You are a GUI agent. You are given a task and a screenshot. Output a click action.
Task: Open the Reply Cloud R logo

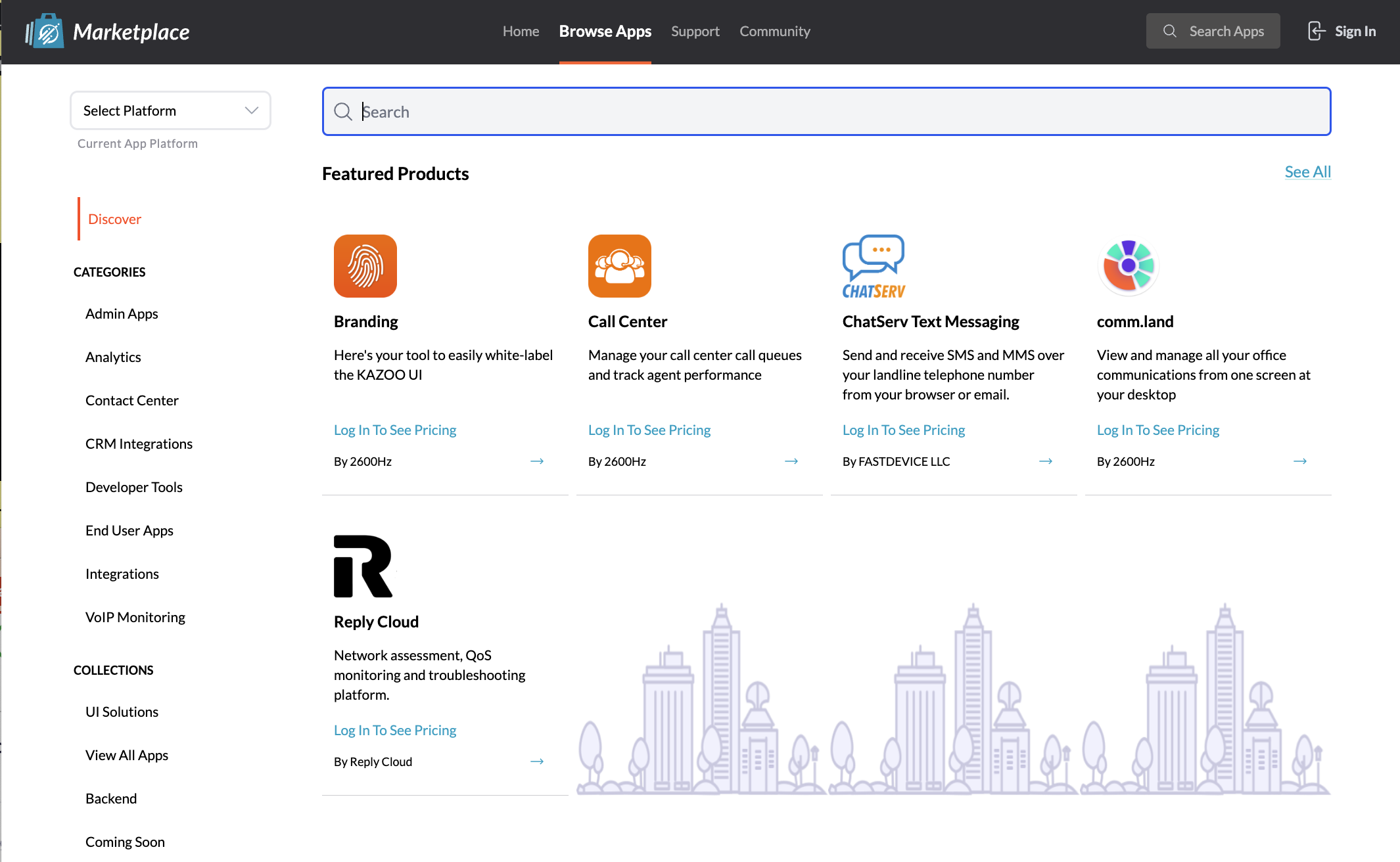coord(363,566)
